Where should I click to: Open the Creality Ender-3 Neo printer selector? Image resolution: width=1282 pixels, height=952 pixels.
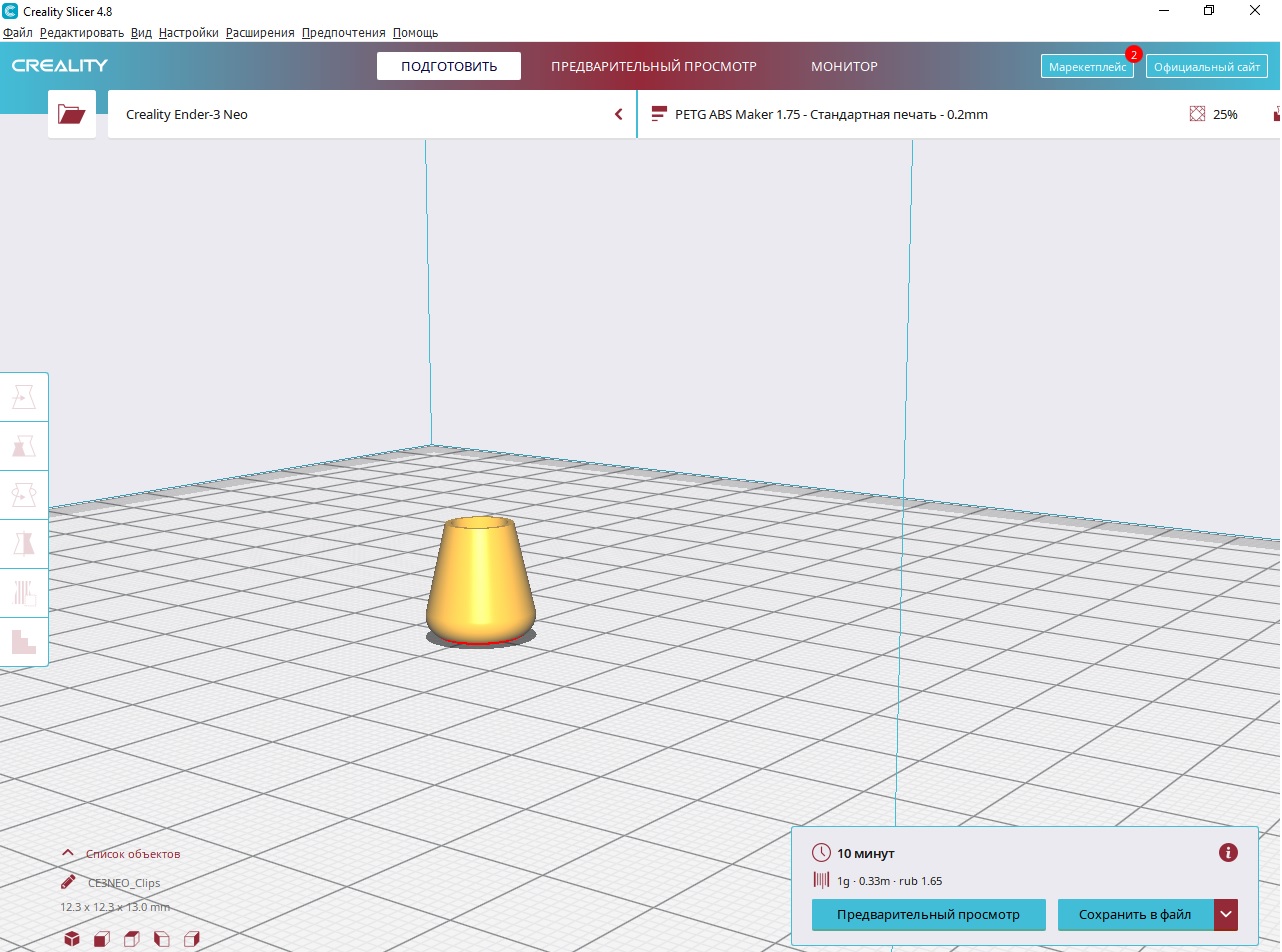[371, 114]
